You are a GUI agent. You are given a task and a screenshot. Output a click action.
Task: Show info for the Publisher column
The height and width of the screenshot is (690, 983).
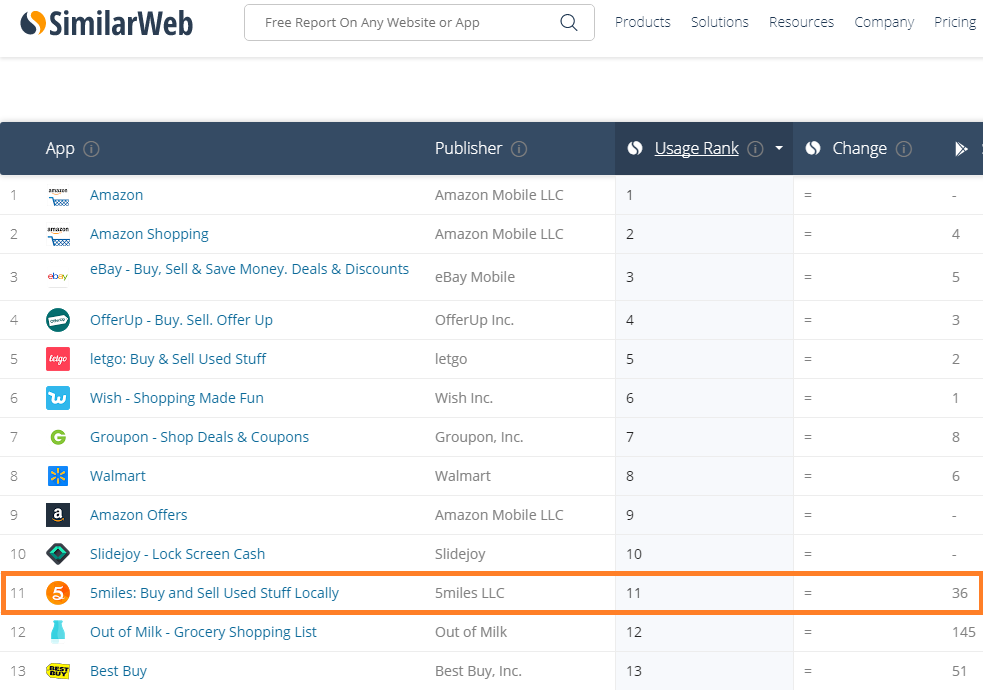pos(519,149)
